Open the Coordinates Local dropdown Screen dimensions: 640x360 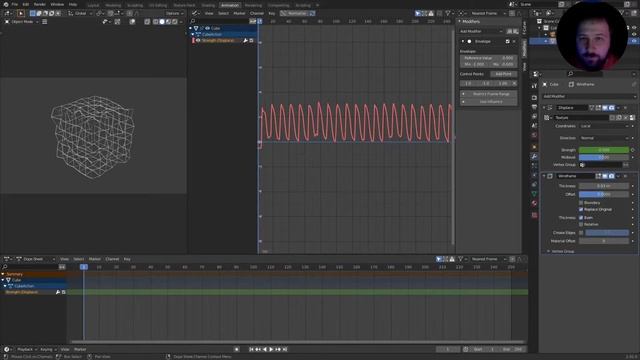tap(604, 126)
